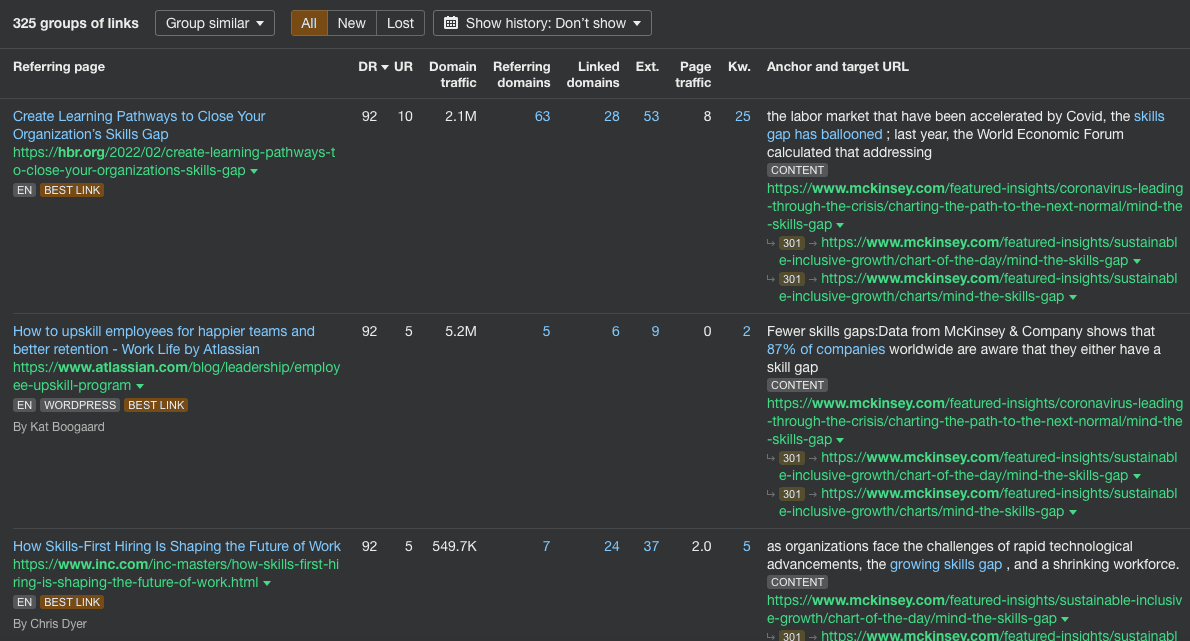1190x641 pixels.
Task: Expand the hbr.org URL dropdown arrow
Action: point(254,171)
